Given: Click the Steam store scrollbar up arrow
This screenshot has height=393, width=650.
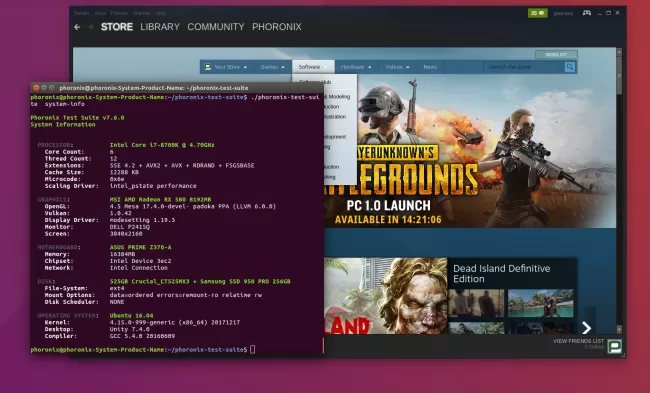Looking at the screenshot, I should point(619,52).
